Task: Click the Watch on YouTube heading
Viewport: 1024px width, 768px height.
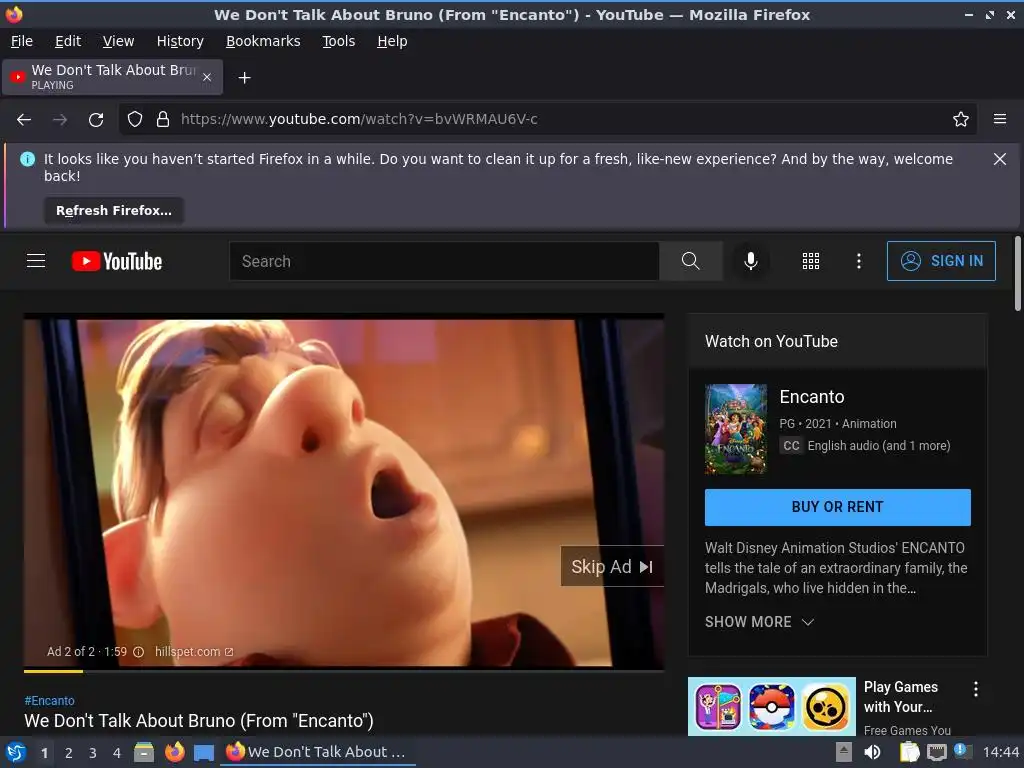Action: (771, 342)
